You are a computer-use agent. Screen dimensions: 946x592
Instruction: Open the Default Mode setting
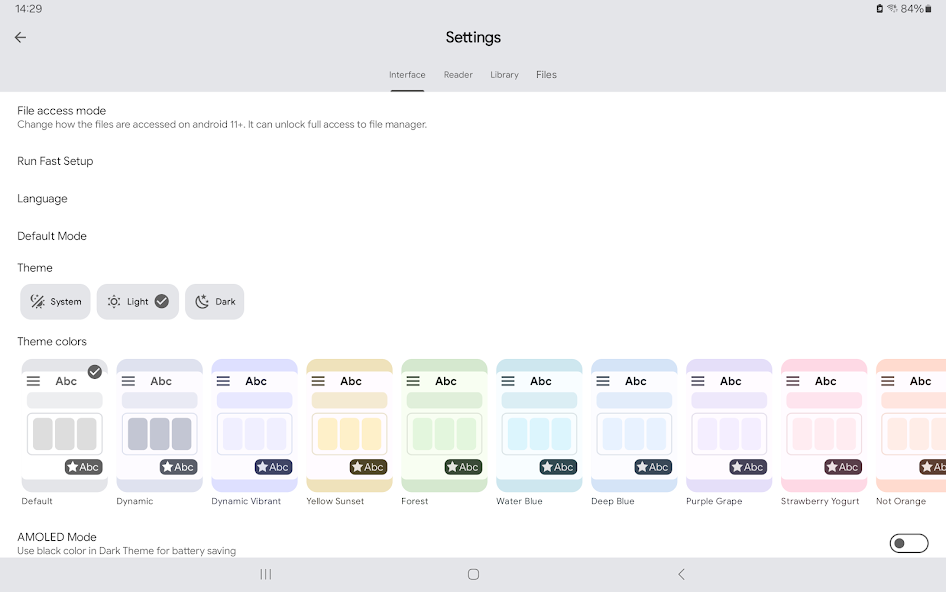[x=52, y=235]
